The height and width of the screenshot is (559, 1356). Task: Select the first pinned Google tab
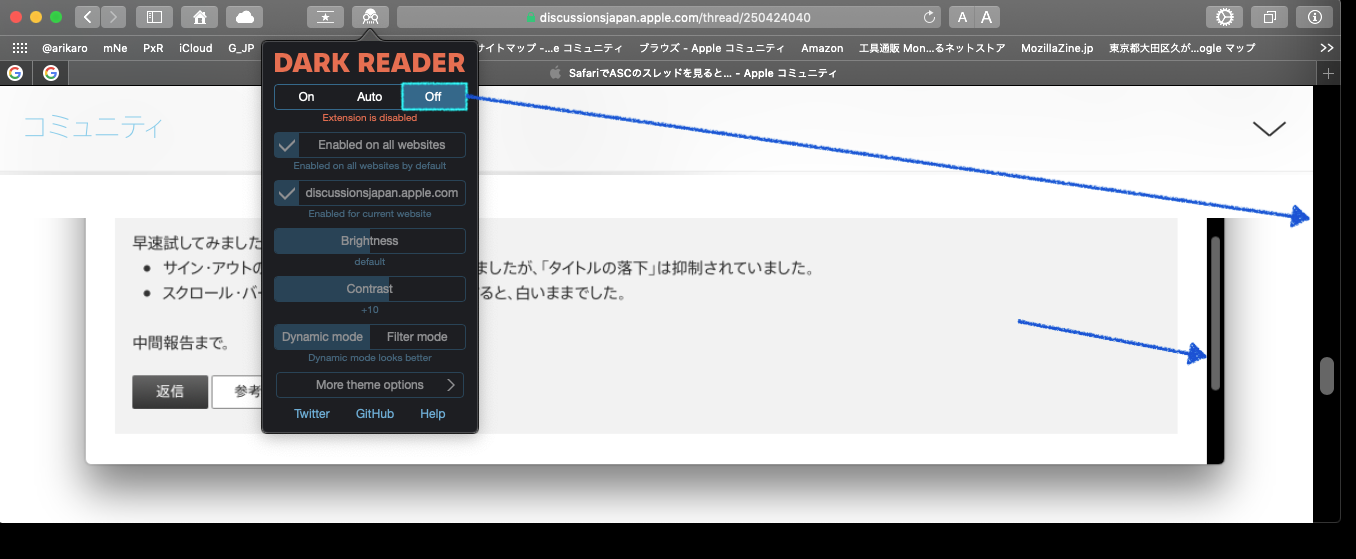(x=15, y=73)
